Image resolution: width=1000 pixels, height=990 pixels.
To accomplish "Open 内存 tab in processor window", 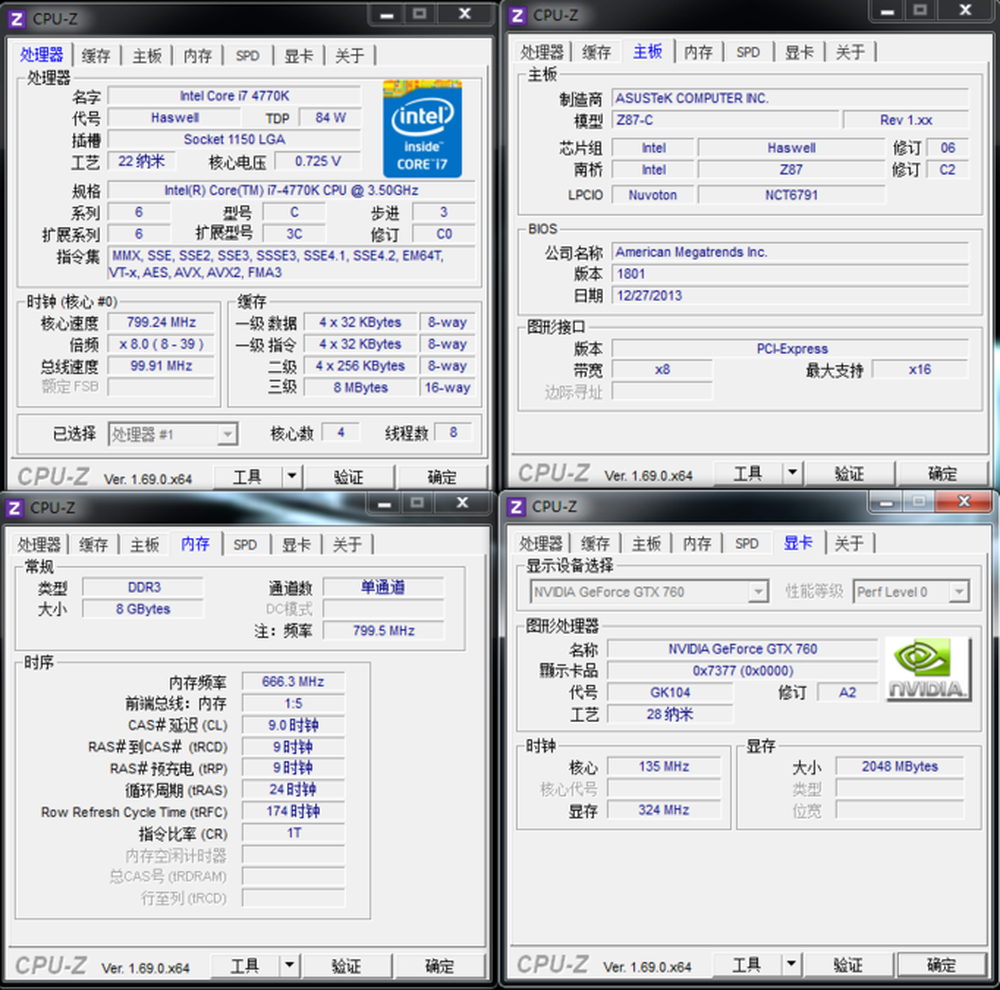I will [198, 55].
